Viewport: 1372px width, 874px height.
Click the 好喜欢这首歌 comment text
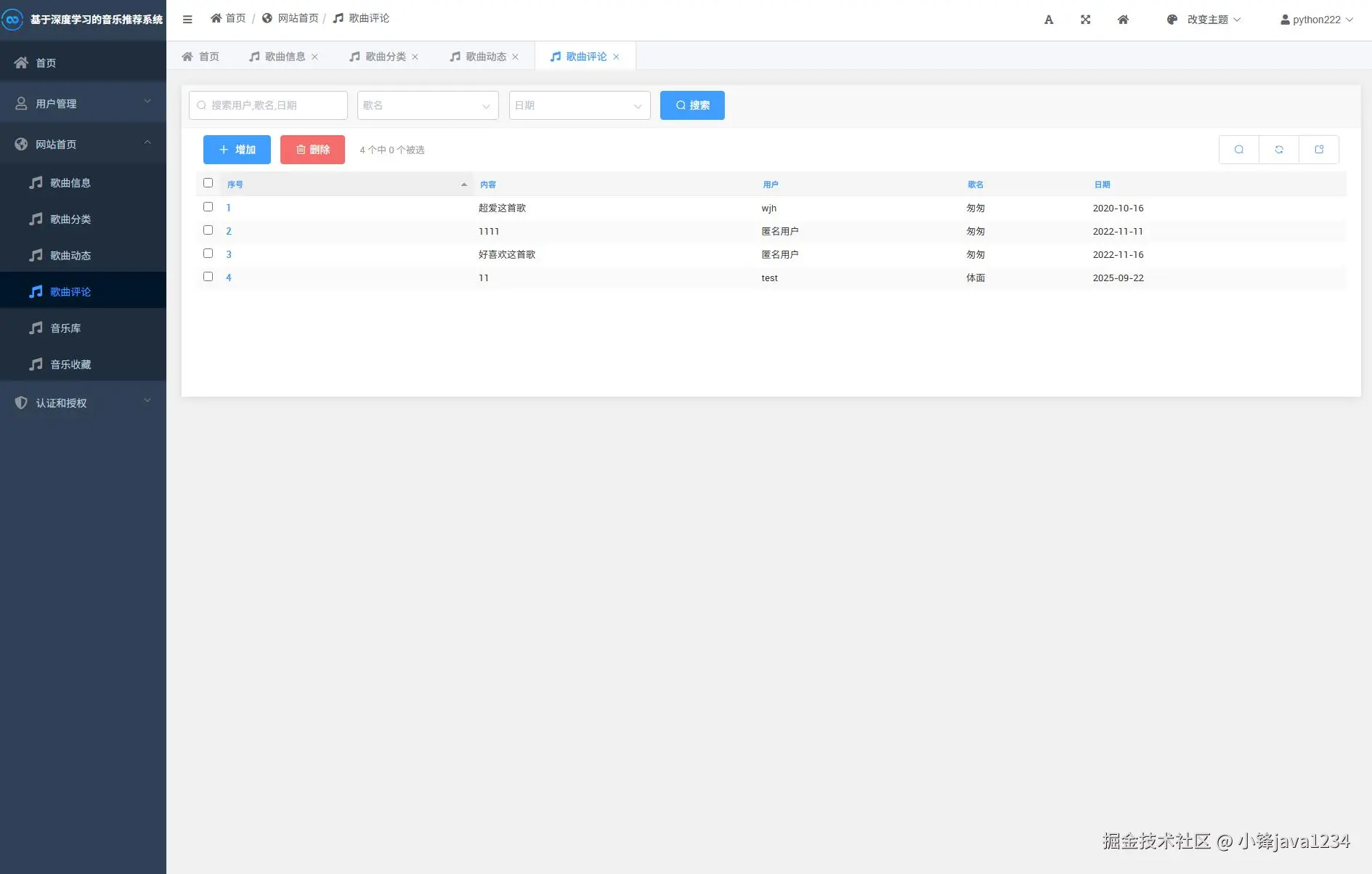coord(507,254)
